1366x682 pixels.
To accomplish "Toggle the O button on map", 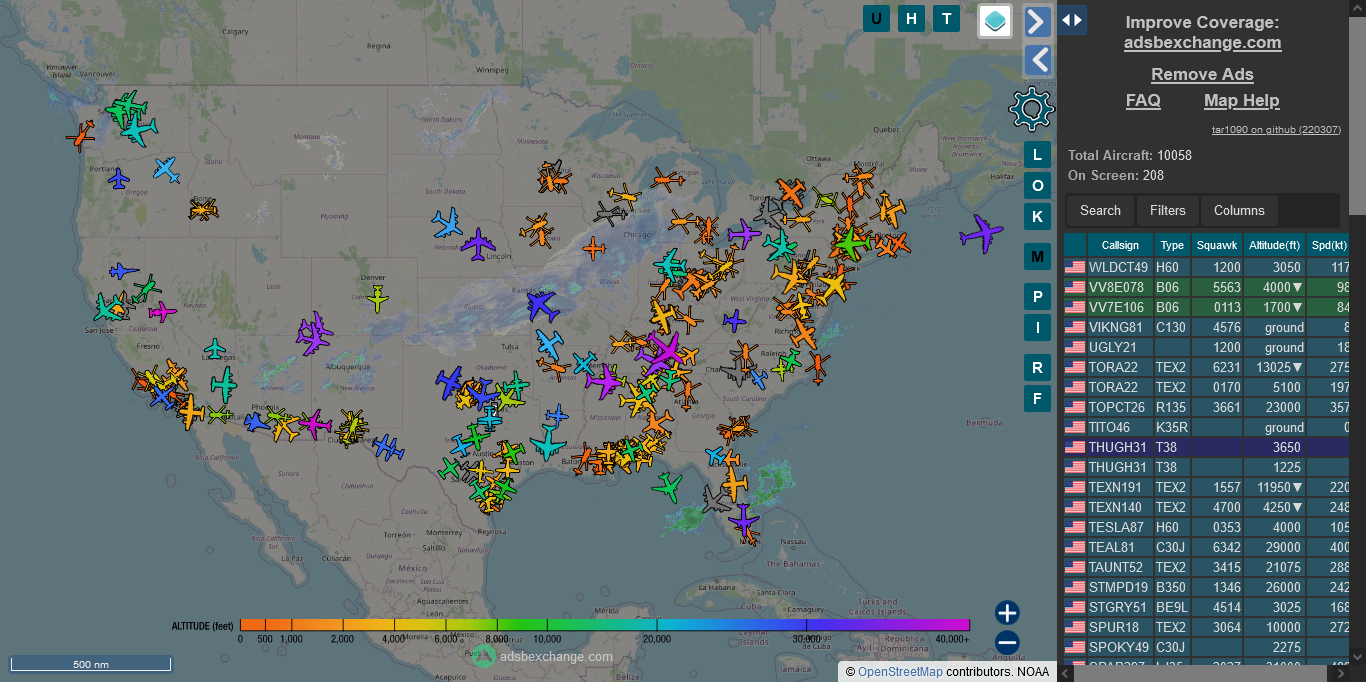I will (x=1037, y=186).
